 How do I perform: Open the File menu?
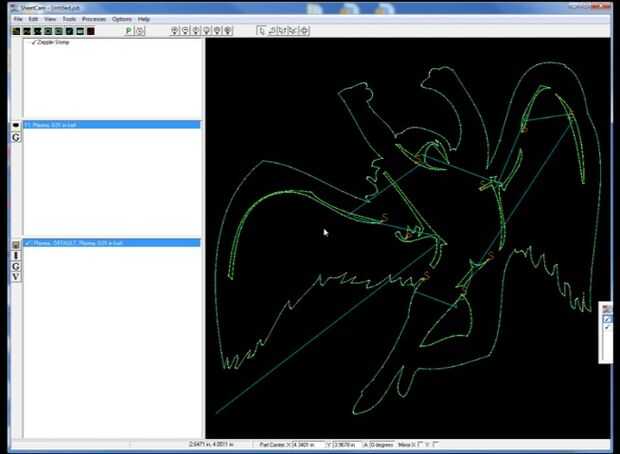pyautogui.click(x=18, y=19)
